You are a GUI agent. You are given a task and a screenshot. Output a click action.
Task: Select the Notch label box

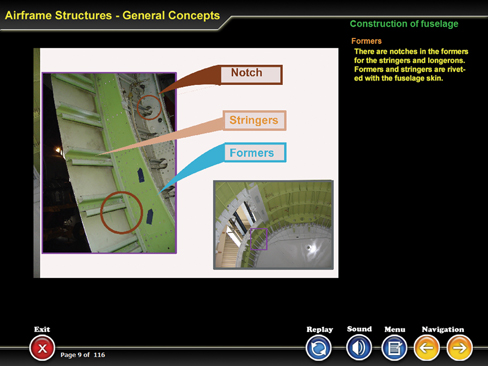[251, 75]
